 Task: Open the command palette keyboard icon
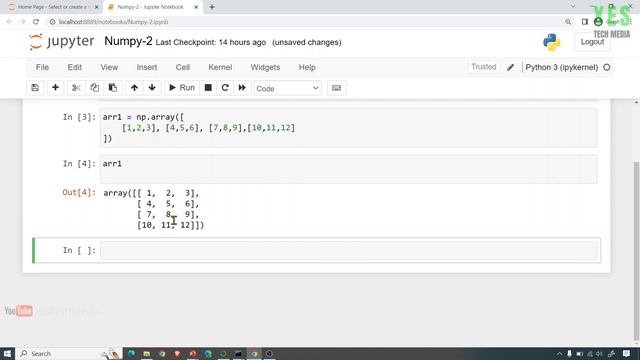pos(336,88)
